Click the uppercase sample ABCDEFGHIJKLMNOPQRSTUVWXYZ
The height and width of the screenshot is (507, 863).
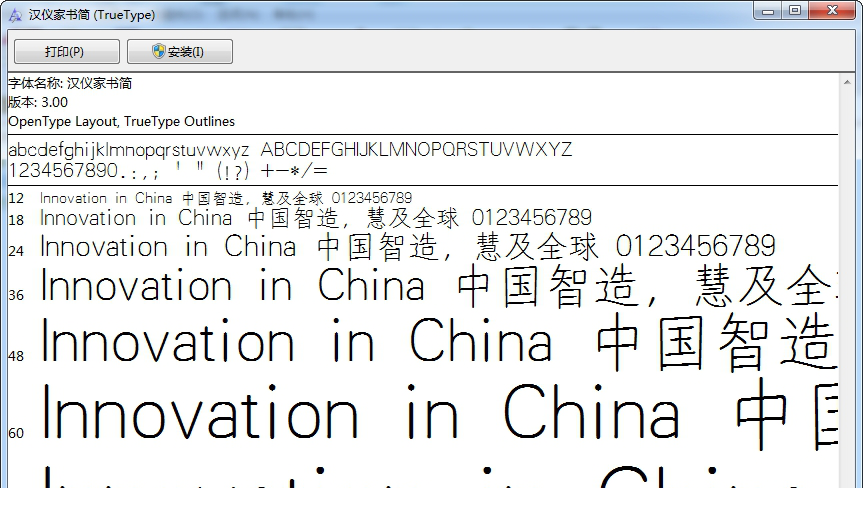point(416,149)
